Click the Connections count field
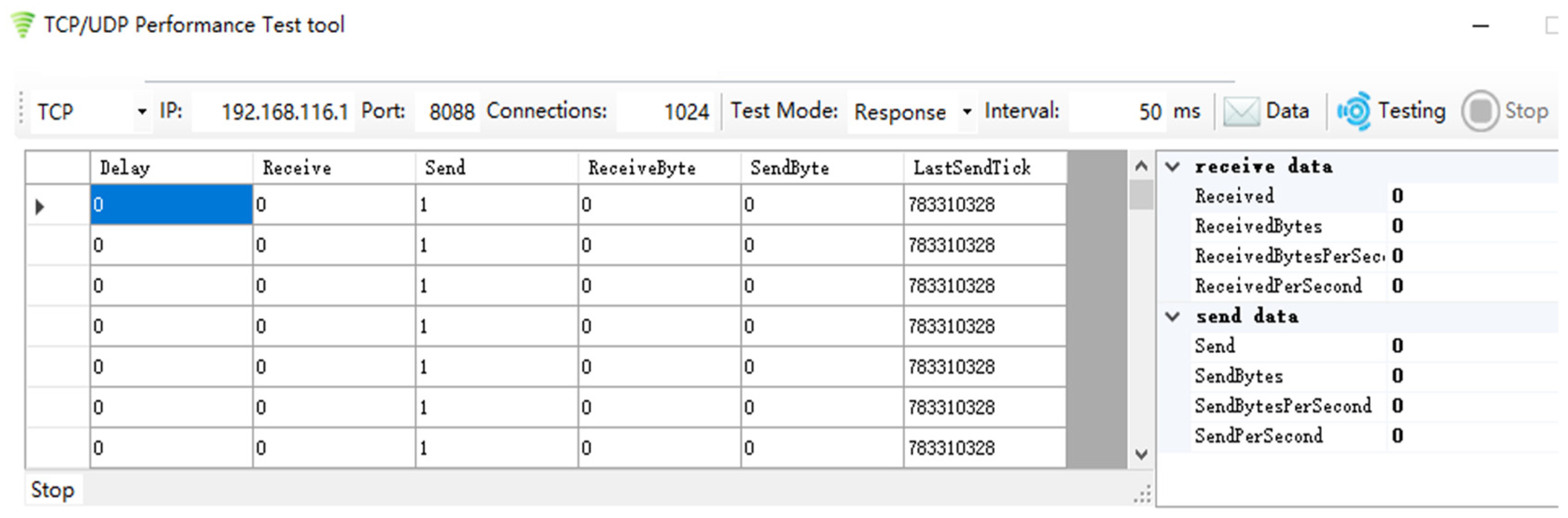This screenshot has width=1568, height=518. [x=667, y=112]
